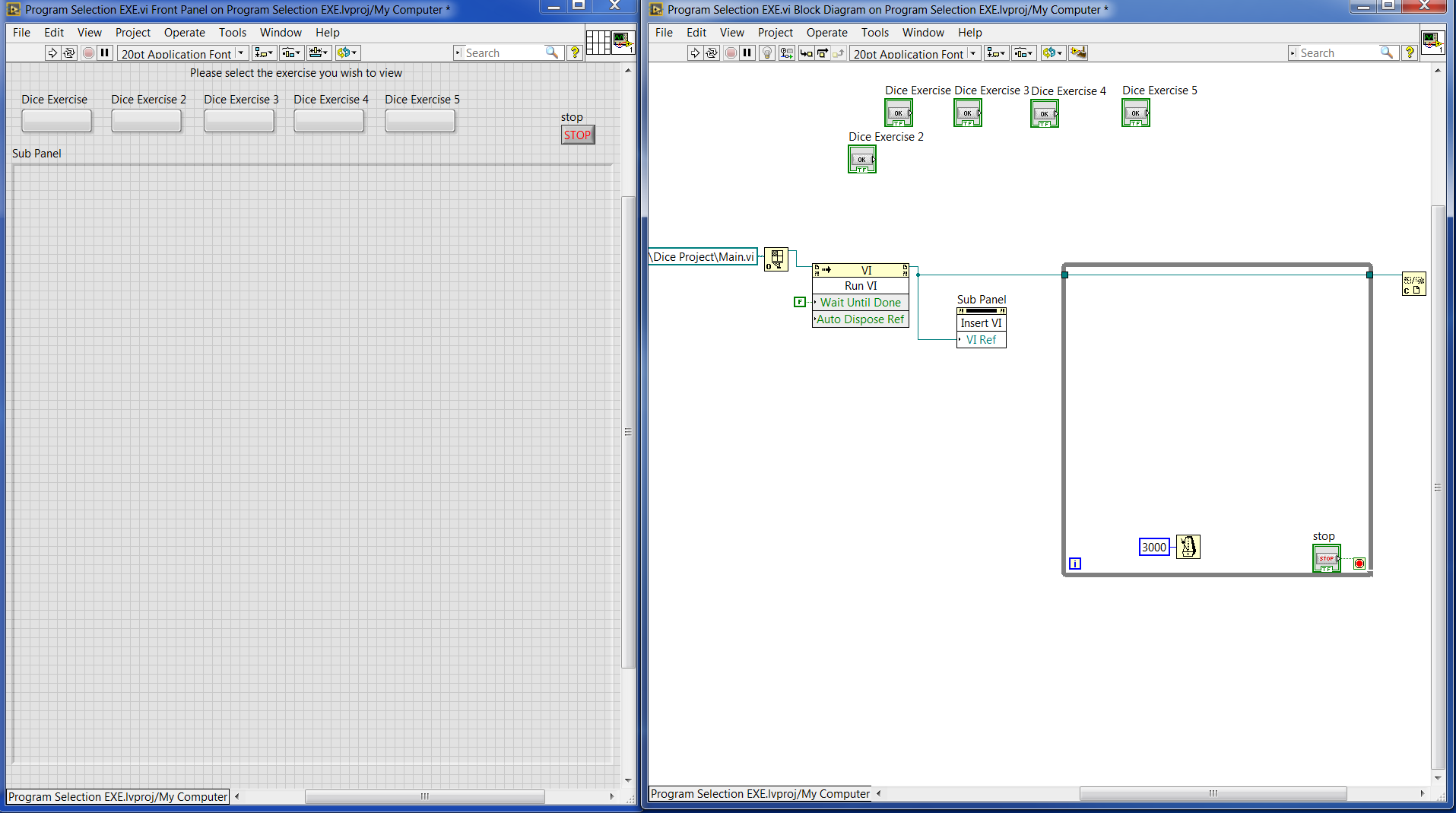Toggle the Dice Exercise button on Front Panel
Image resolution: width=1456 pixels, height=813 pixels.
[x=57, y=121]
